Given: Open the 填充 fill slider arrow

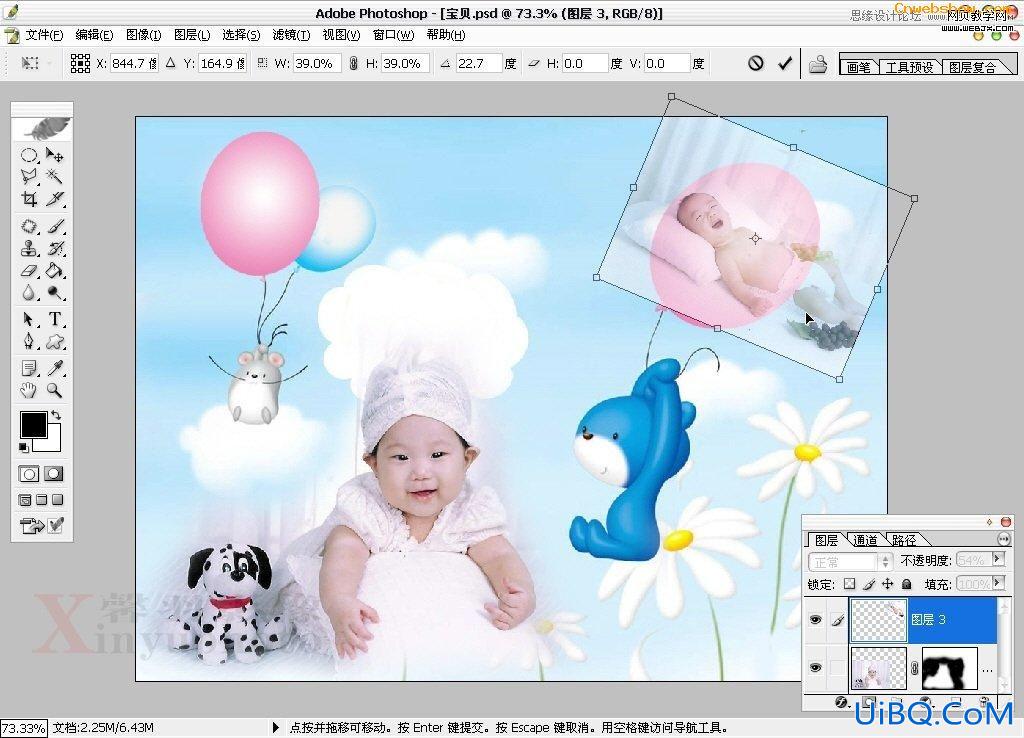Looking at the screenshot, I should point(998,583).
